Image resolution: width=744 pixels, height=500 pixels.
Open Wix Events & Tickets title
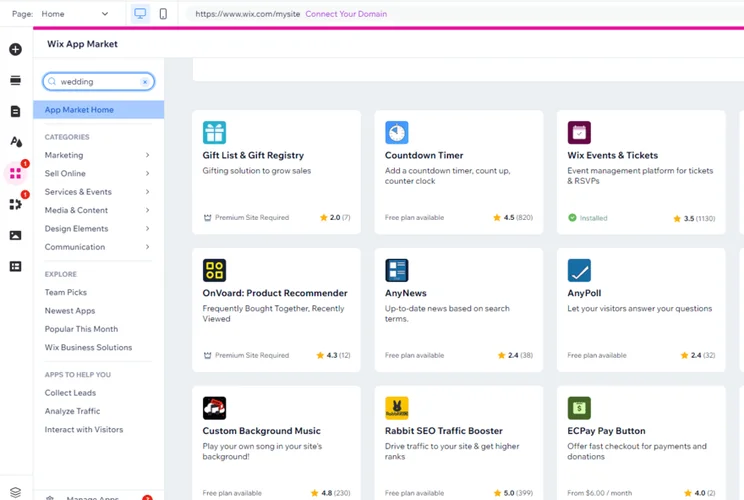pyautogui.click(x=613, y=155)
